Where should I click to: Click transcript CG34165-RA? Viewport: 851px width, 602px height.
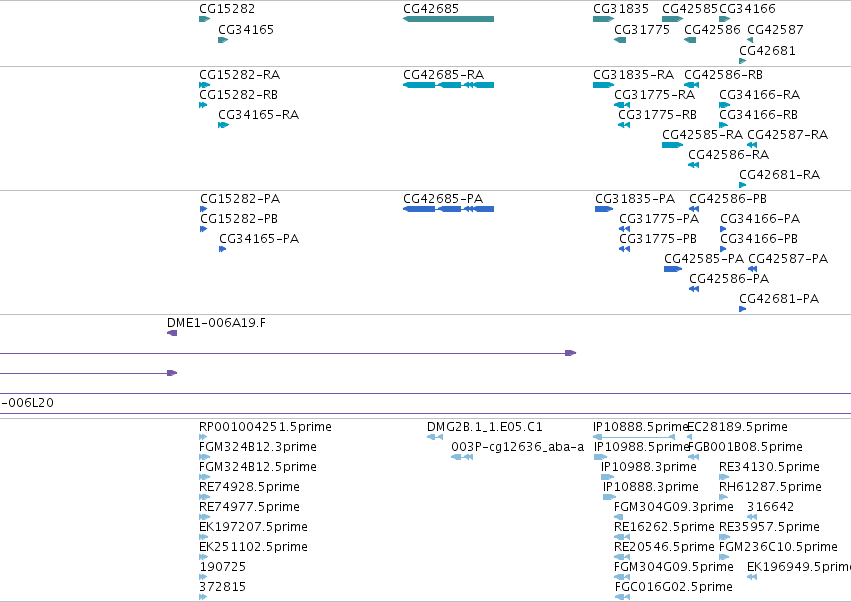point(258,115)
